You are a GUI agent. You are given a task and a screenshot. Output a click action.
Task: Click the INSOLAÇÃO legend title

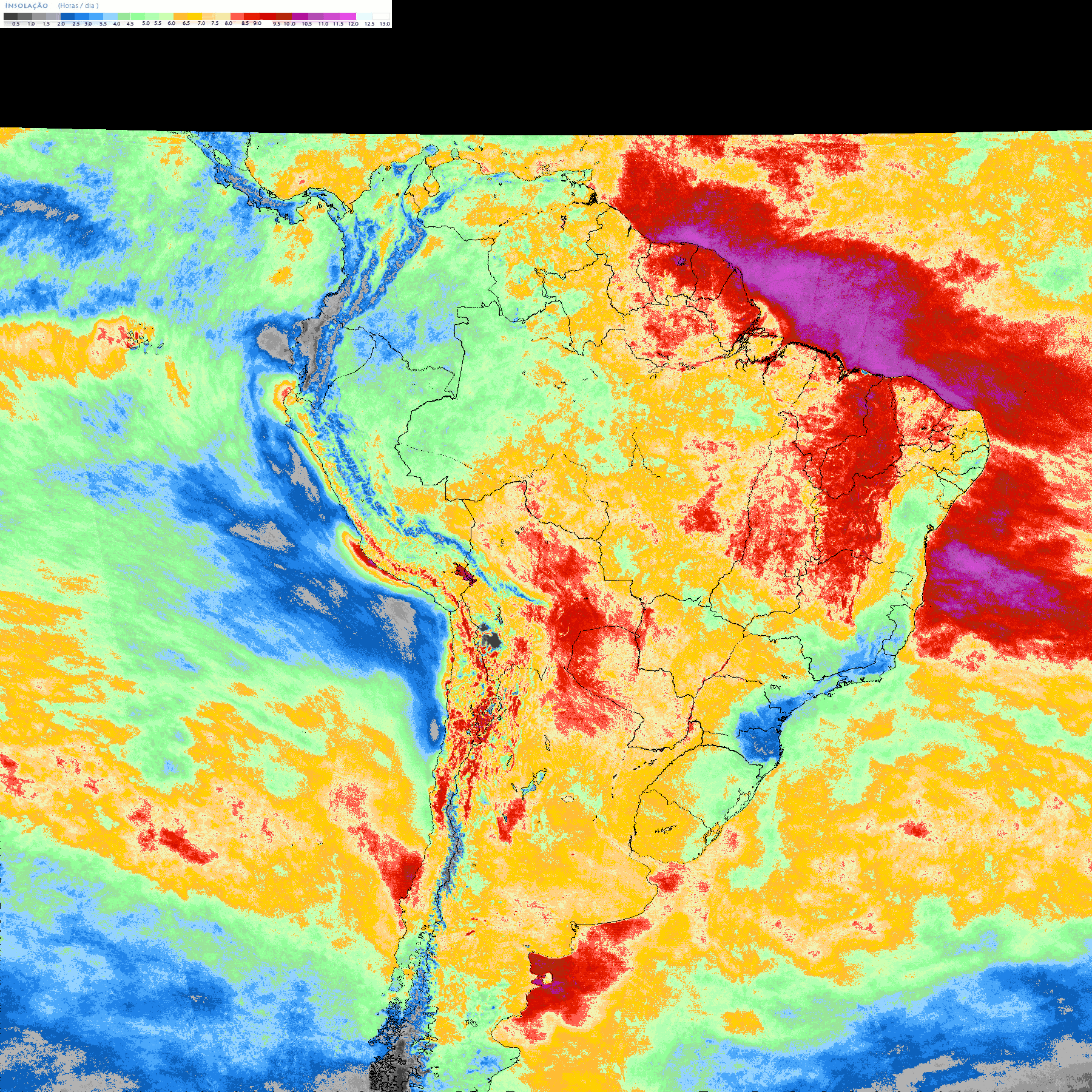pyautogui.click(x=27, y=5)
